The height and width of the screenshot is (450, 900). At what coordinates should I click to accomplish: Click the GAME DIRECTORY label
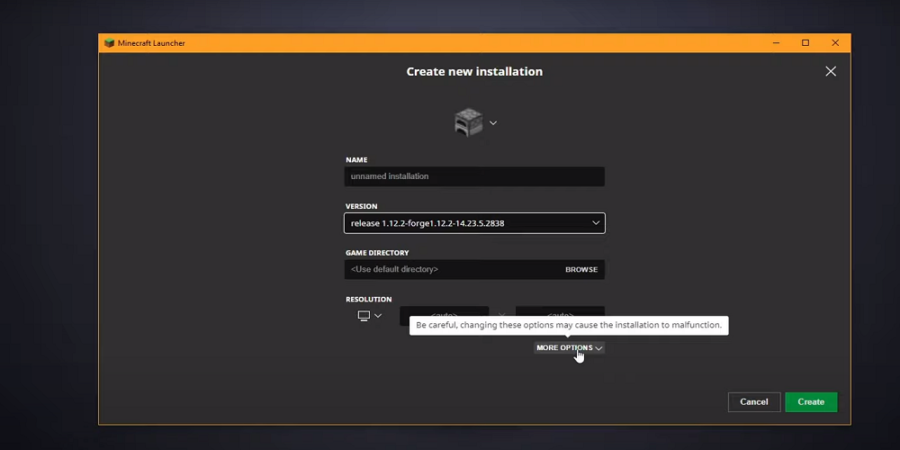[x=377, y=253]
